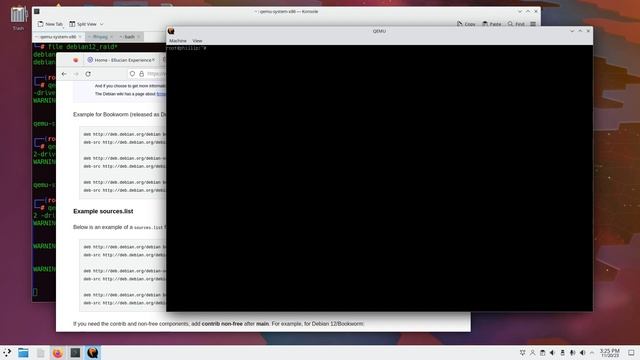Switch to the qemu-system-x86 Konsole tab
Screen dimensions: 640x360
pos(58,37)
